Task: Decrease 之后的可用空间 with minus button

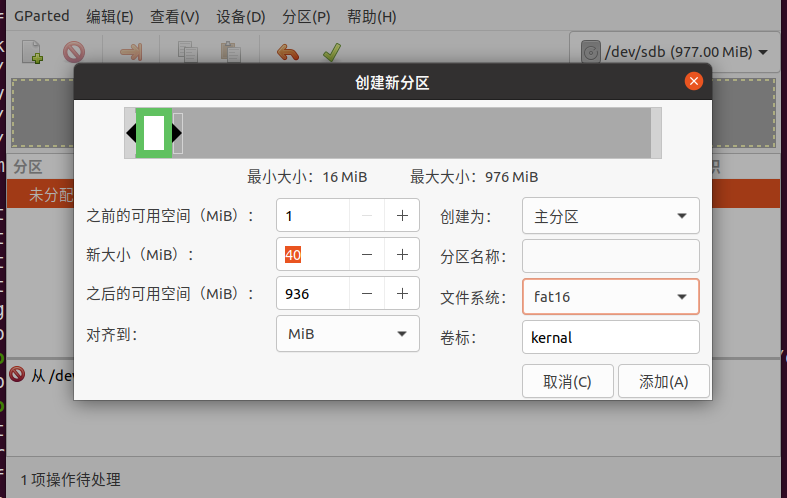Action: (367, 294)
